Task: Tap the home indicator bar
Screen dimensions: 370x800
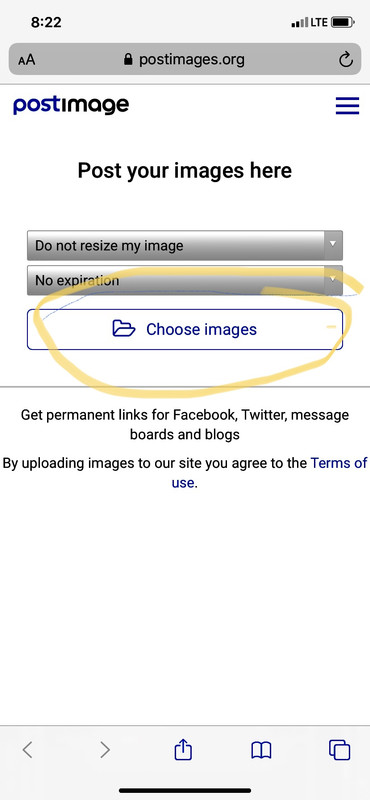Action: coord(185,790)
